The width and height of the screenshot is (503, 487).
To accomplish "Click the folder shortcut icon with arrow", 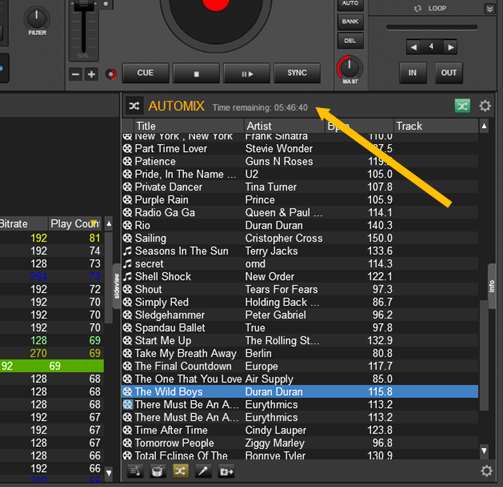I will (x=226, y=471).
